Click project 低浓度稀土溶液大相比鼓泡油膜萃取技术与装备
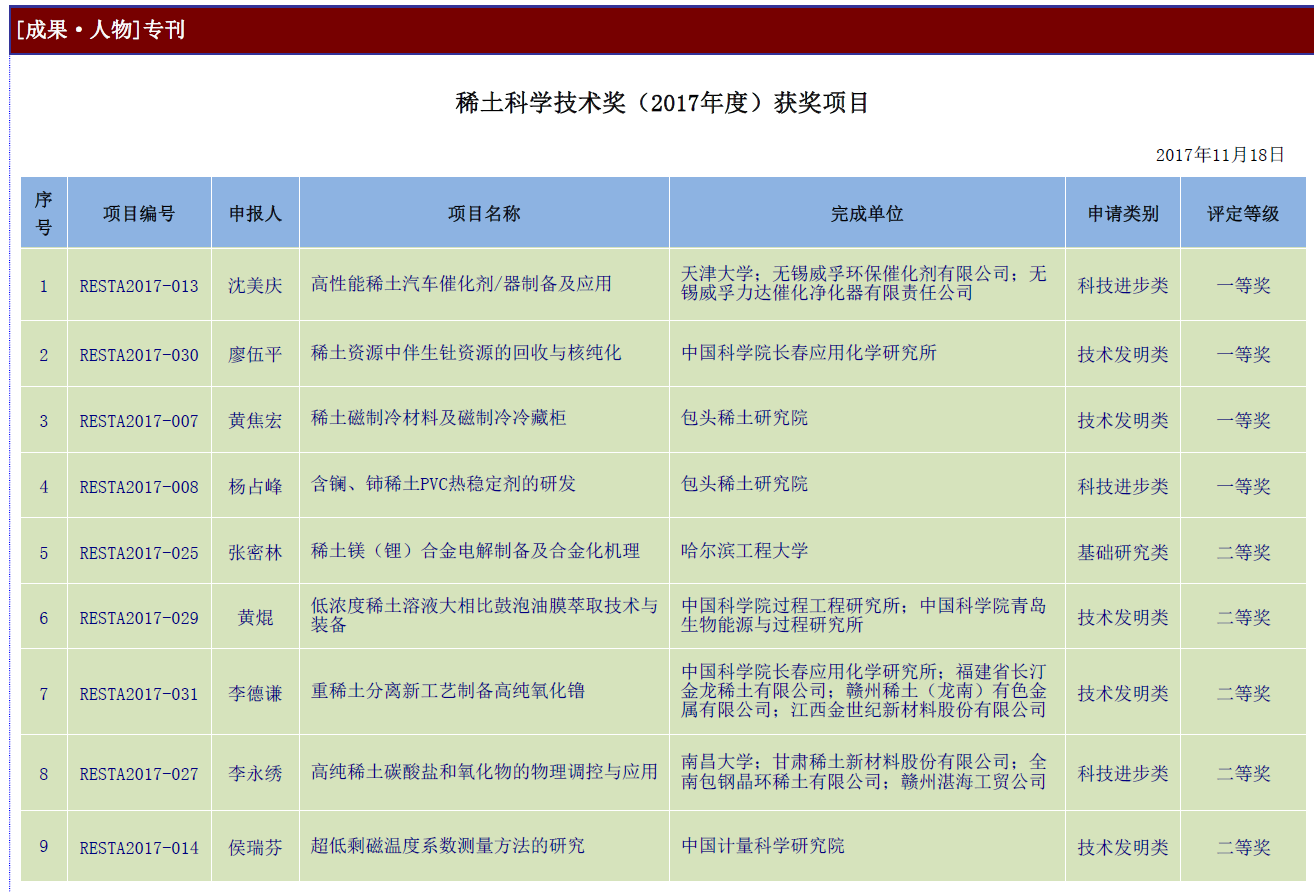Viewport: 1314px width, 892px height. point(484,615)
